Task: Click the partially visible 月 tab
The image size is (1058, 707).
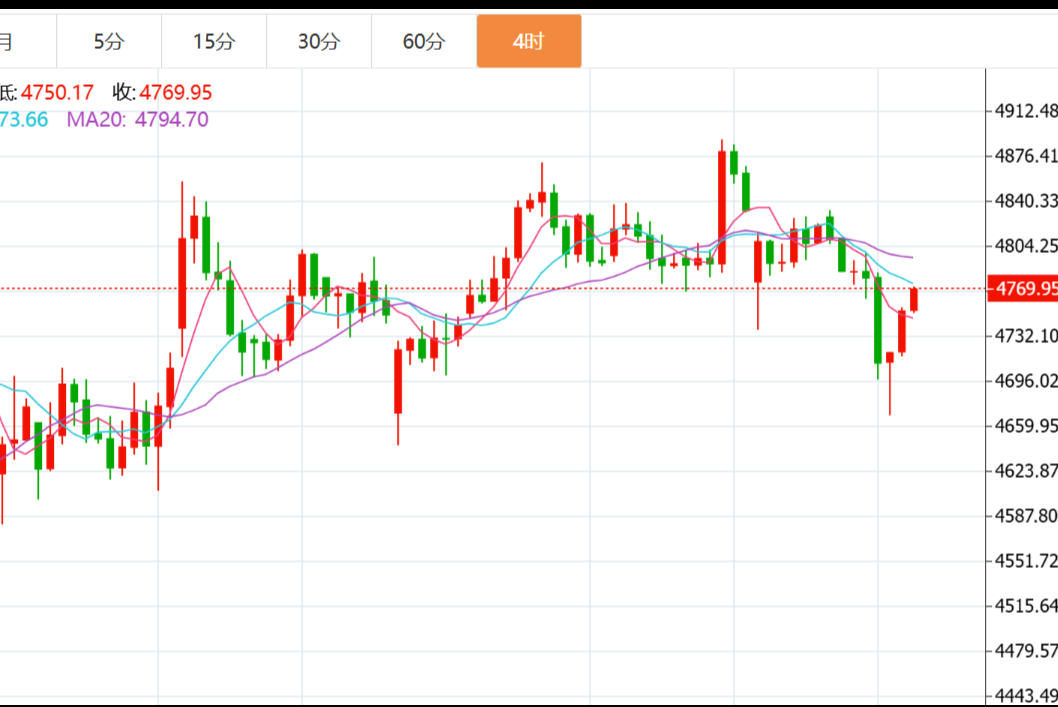Action: tap(8, 41)
